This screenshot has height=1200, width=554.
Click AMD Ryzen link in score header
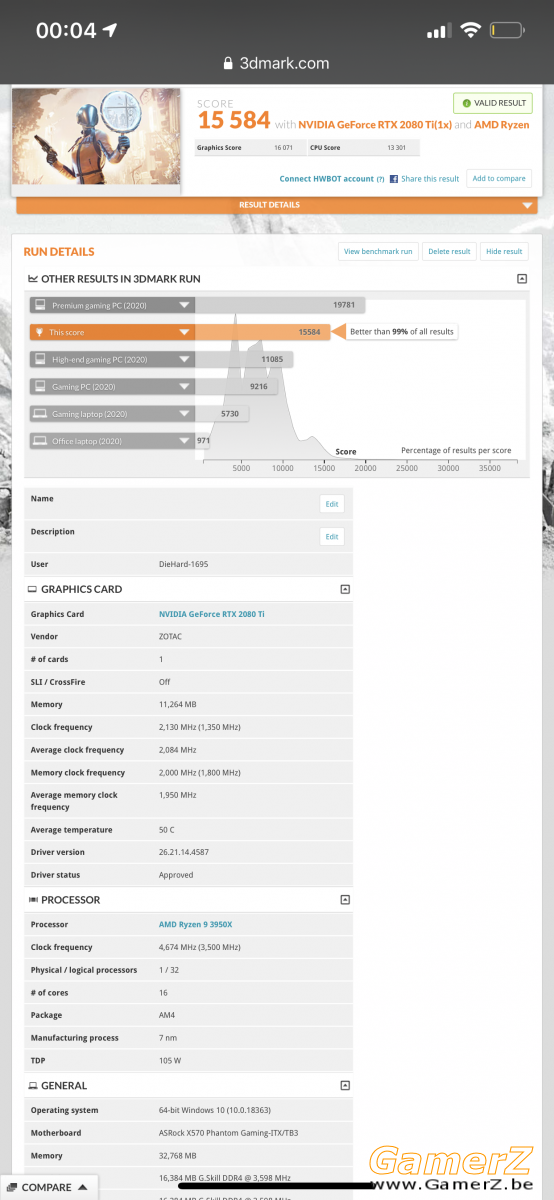[x=501, y=125]
